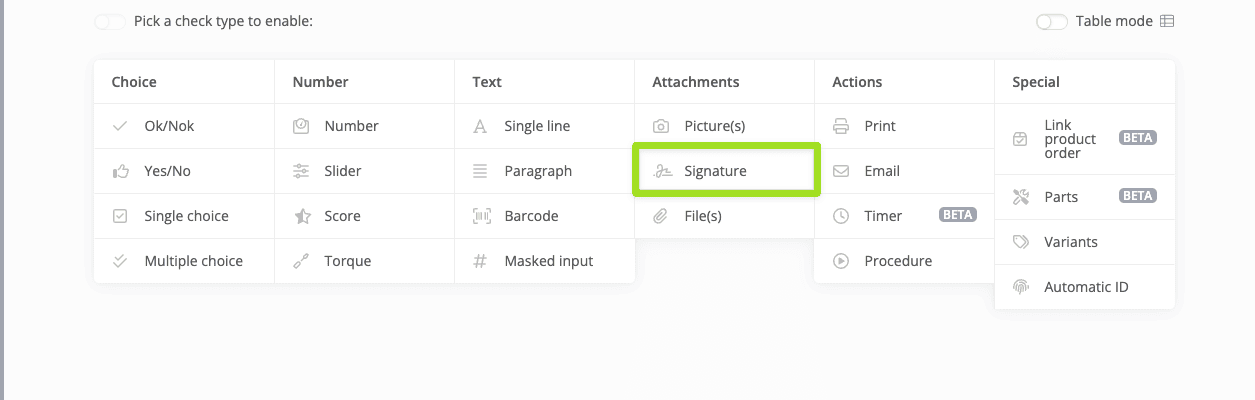1255x400 pixels.
Task: Choose Link product order option
Action: coord(1070,139)
